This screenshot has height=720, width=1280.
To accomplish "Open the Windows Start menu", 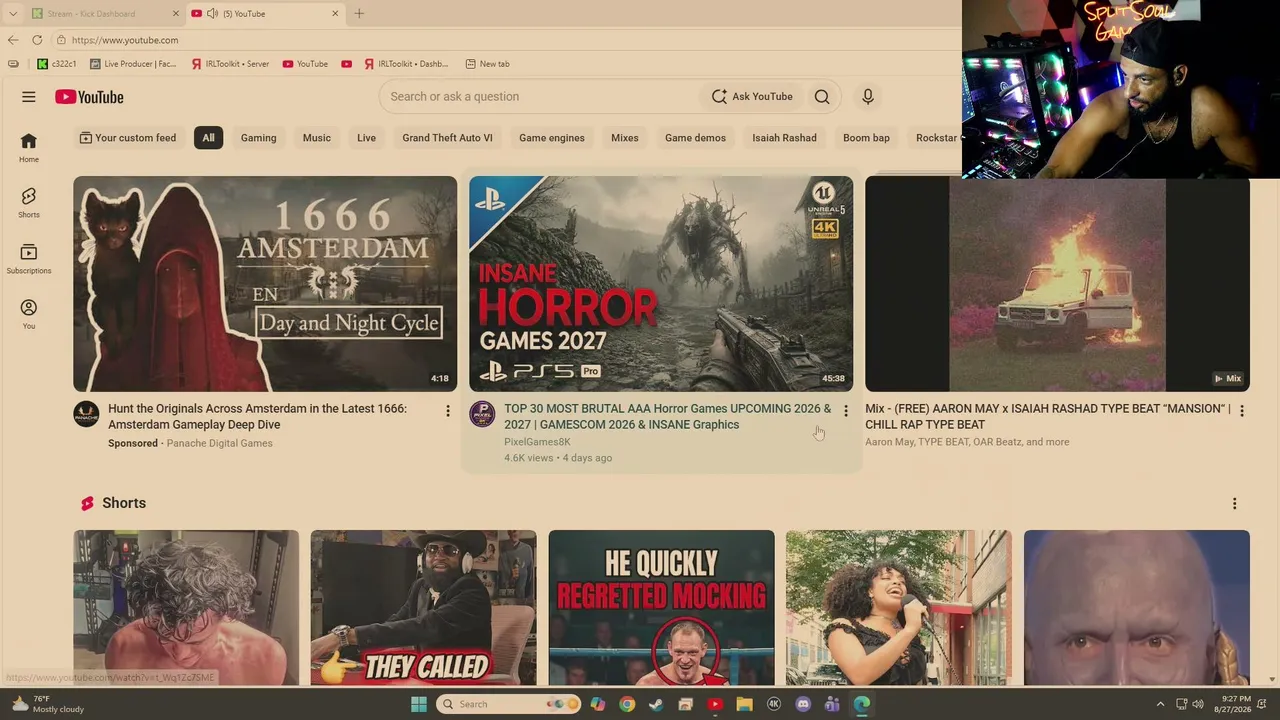I will point(419,704).
